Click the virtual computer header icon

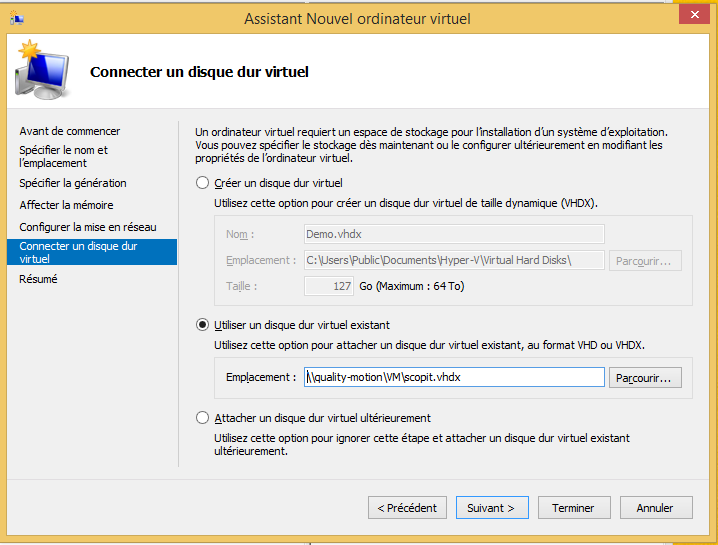pos(42,70)
